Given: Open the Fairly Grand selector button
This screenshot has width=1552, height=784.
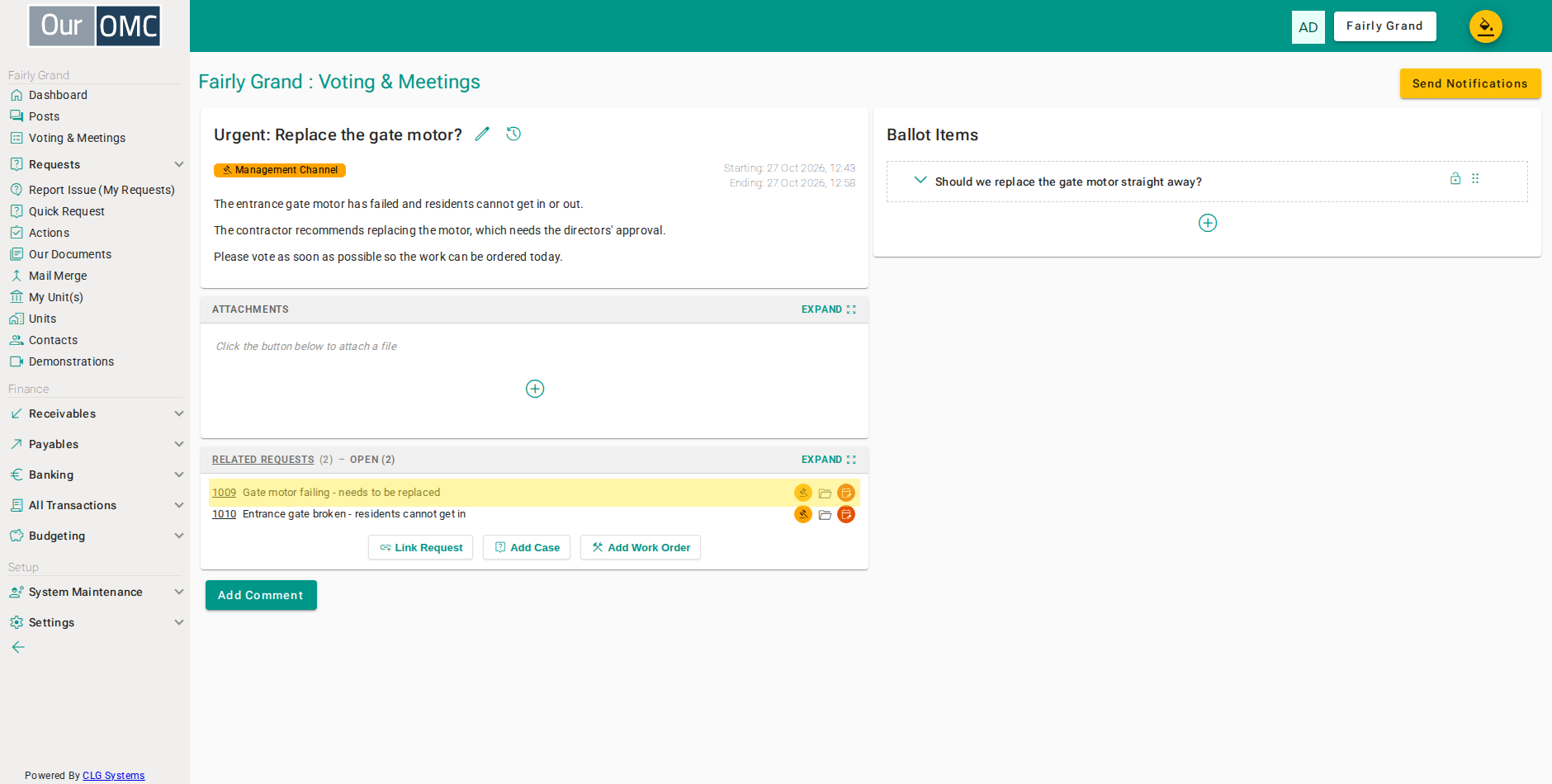Looking at the screenshot, I should point(1385,26).
